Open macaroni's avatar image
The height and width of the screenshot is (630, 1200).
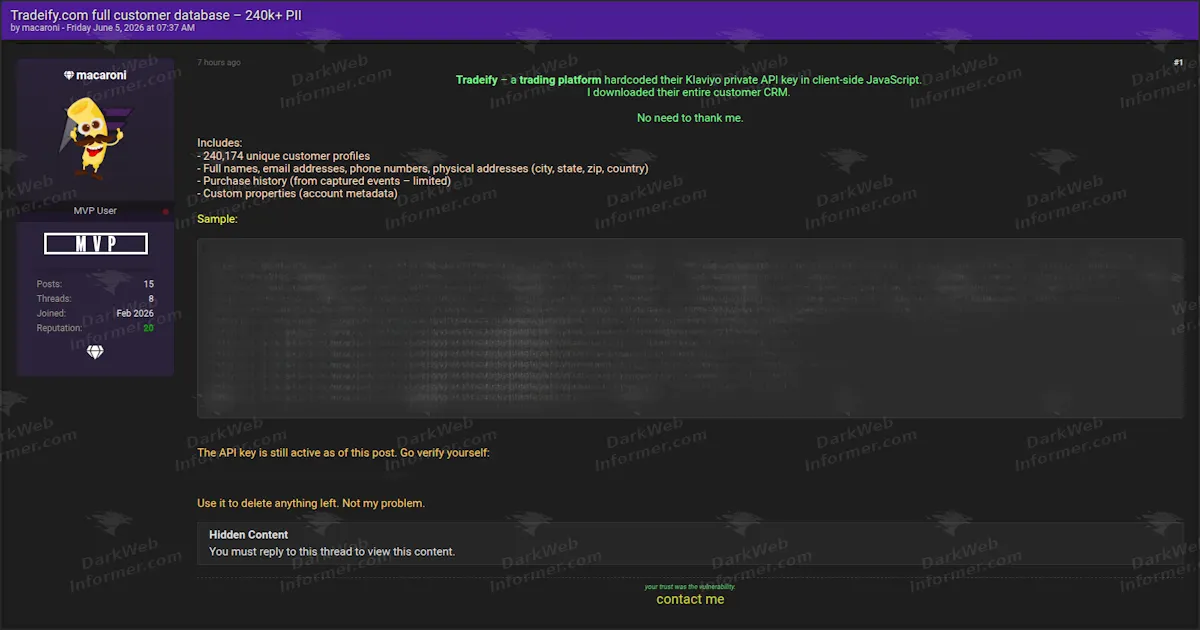coord(95,137)
